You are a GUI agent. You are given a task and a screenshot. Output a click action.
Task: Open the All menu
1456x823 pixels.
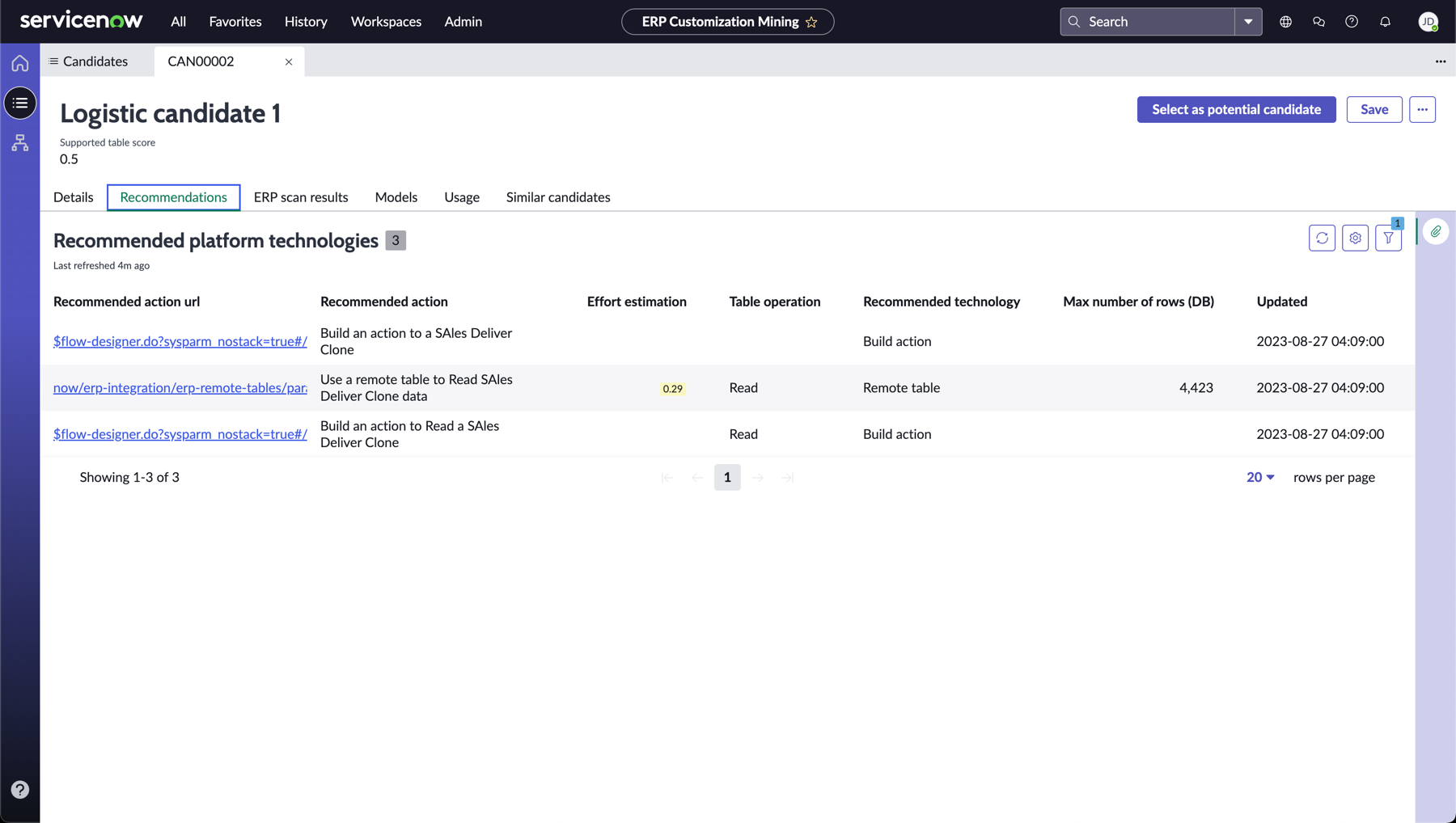pyautogui.click(x=178, y=22)
